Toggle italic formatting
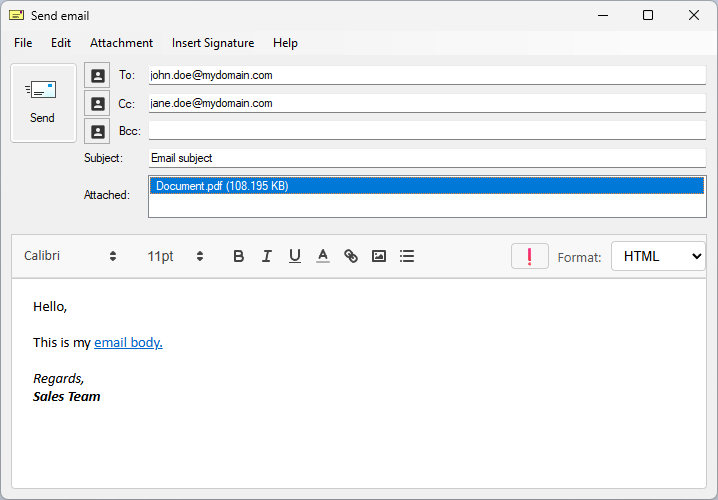Screen dimensions: 718x500 click(266, 256)
